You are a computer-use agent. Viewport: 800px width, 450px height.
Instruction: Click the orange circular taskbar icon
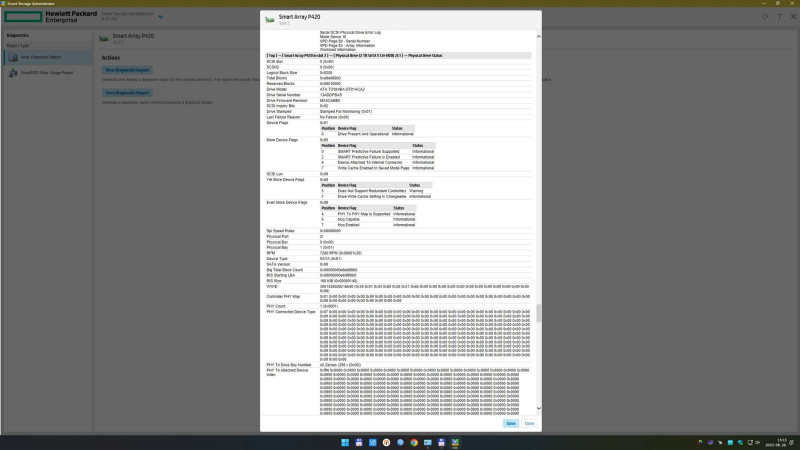(386, 442)
